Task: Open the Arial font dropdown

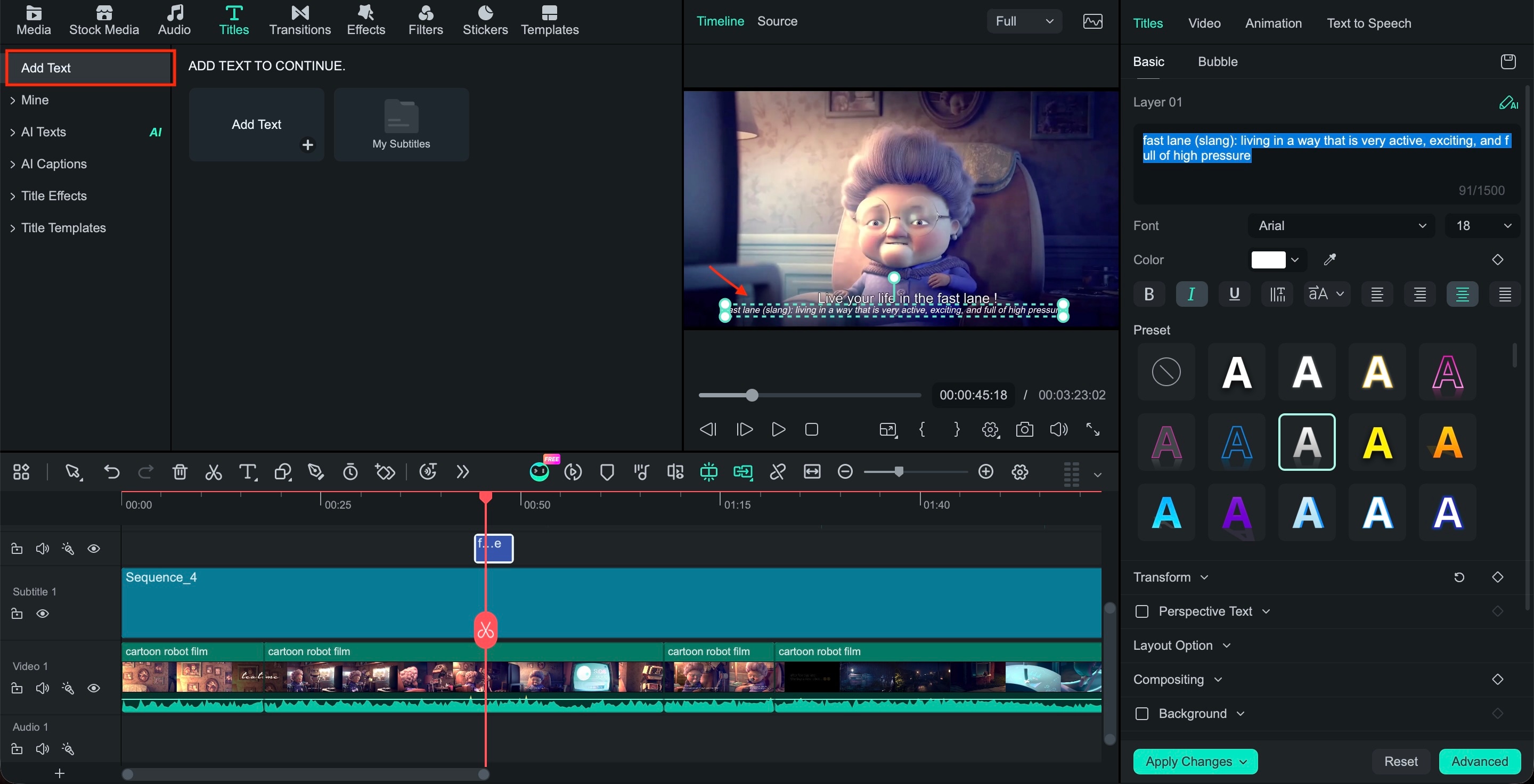Action: coord(1341,226)
